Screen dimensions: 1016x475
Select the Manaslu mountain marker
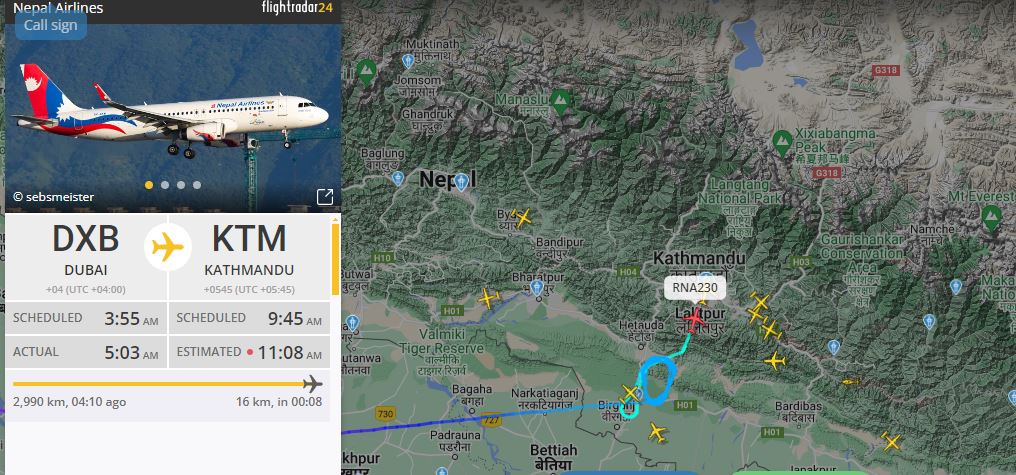click(560, 100)
